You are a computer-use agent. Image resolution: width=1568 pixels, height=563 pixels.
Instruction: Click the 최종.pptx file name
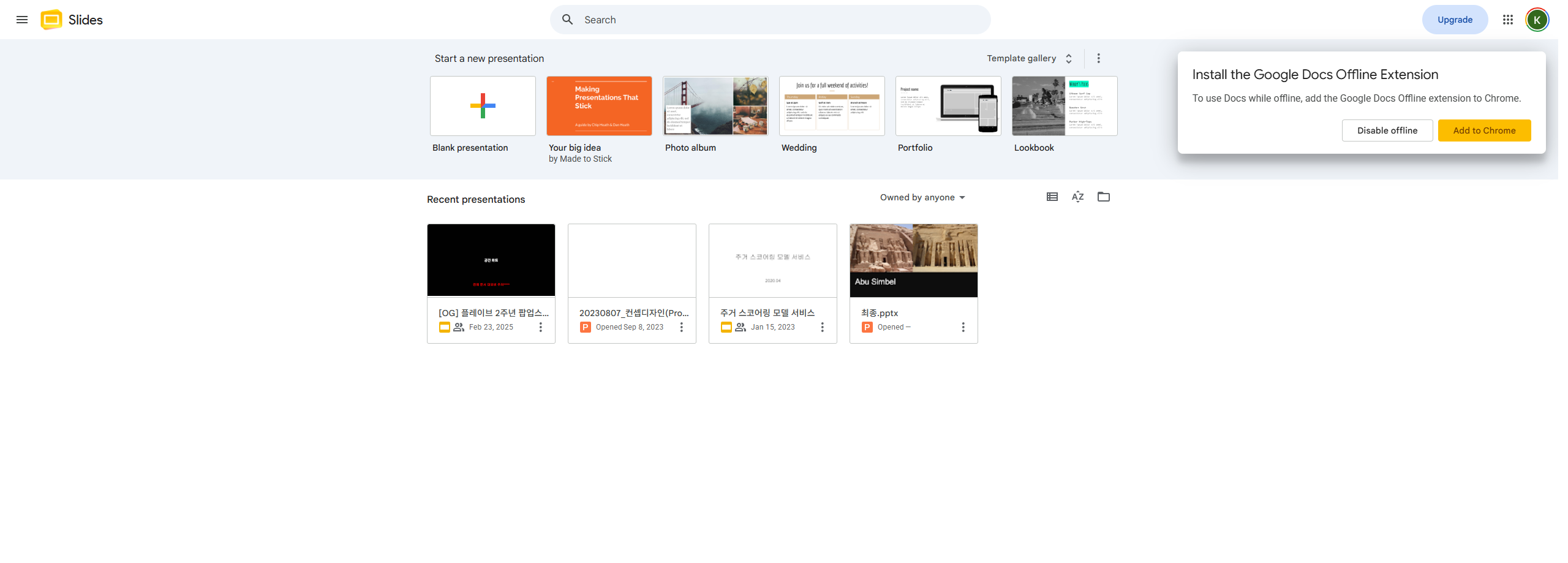click(x=880, y=313)
